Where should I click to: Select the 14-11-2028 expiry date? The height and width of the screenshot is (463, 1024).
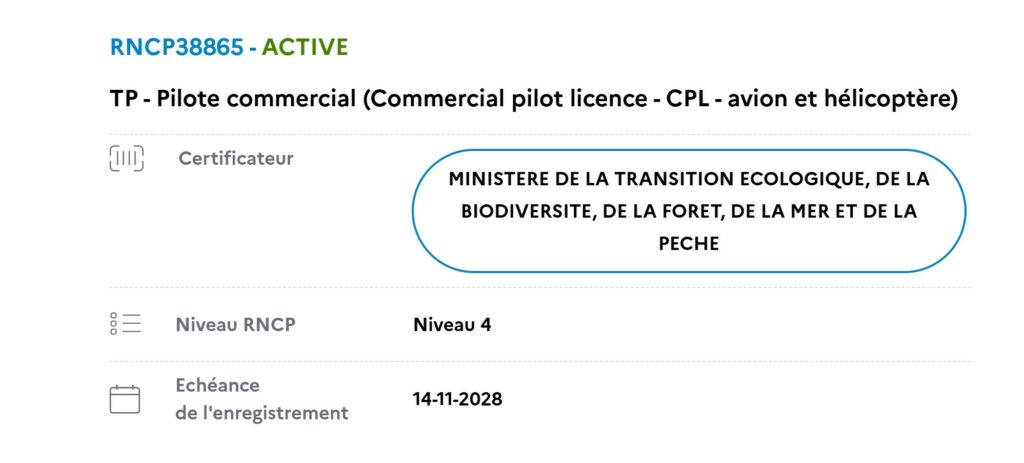coord(457,399)
